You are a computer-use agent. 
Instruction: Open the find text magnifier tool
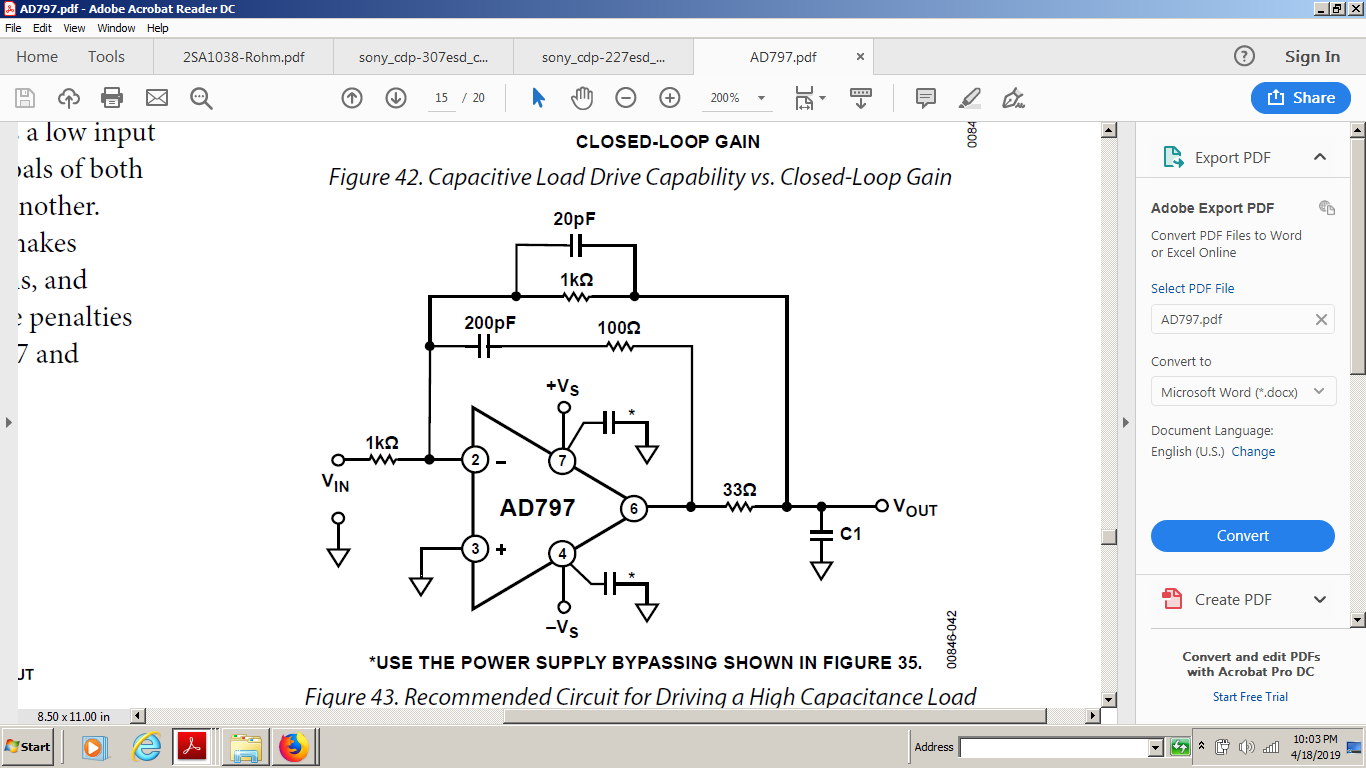point(201,98)
